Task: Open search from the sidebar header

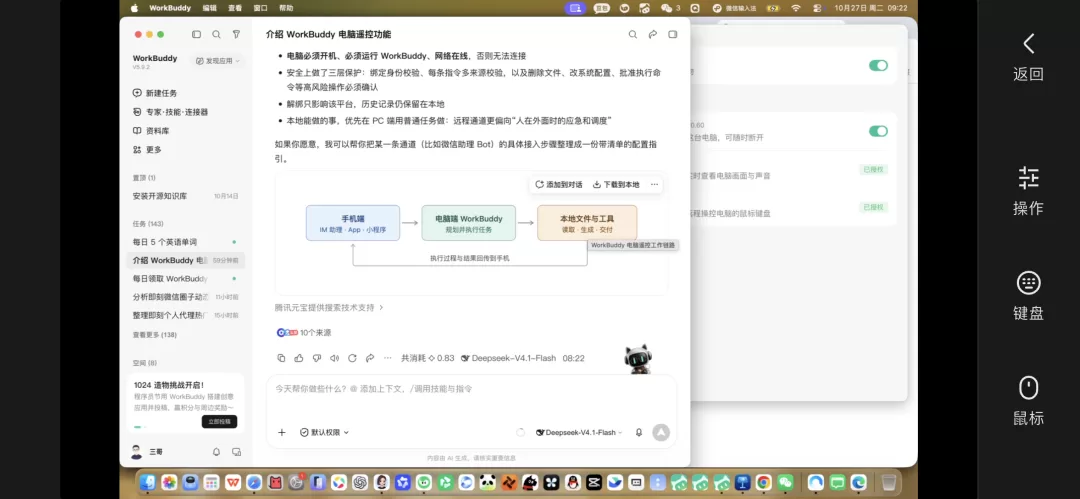Action: [x=216, y=34]
